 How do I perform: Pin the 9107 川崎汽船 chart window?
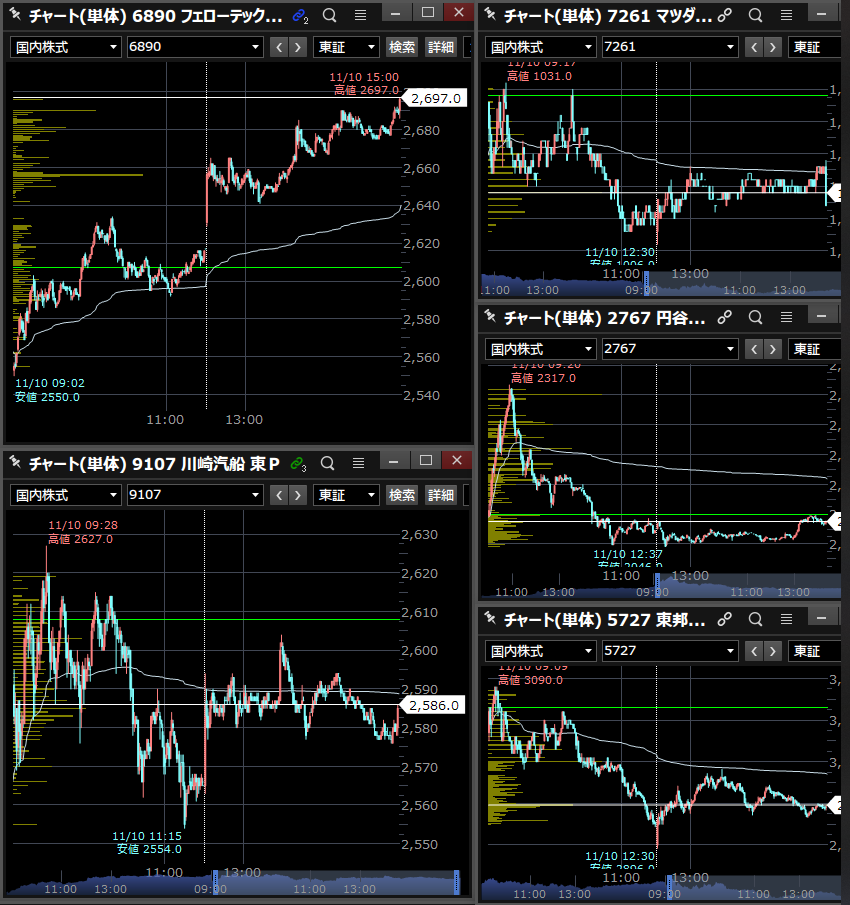point(15,462)
